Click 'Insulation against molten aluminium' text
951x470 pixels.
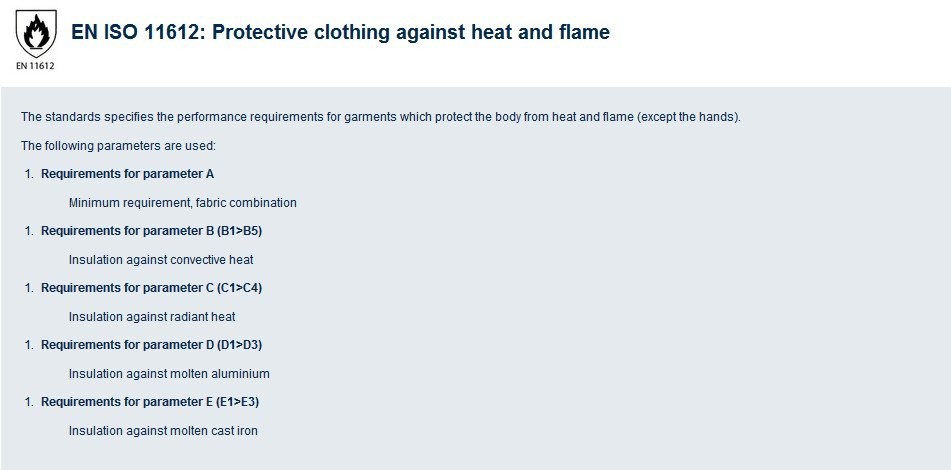(x=169, y=374)
